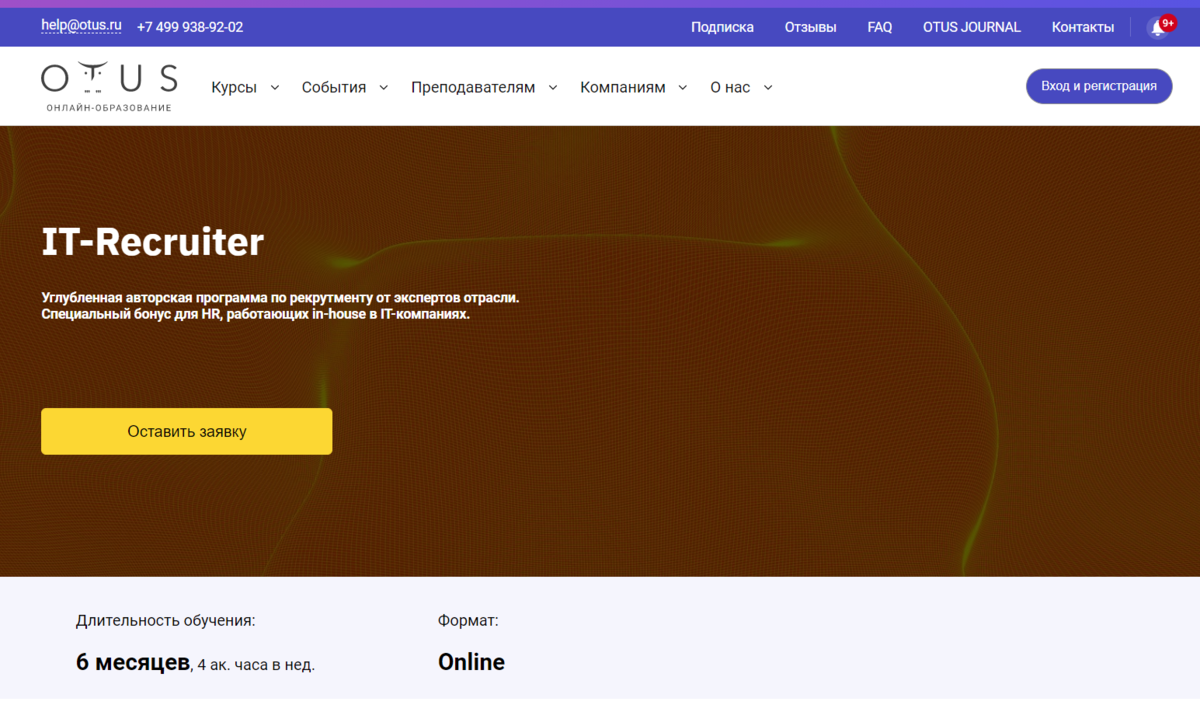This screenshot has height=705, width=1200.
Task: Open the Контакты link
Action: coord(1083,27)
